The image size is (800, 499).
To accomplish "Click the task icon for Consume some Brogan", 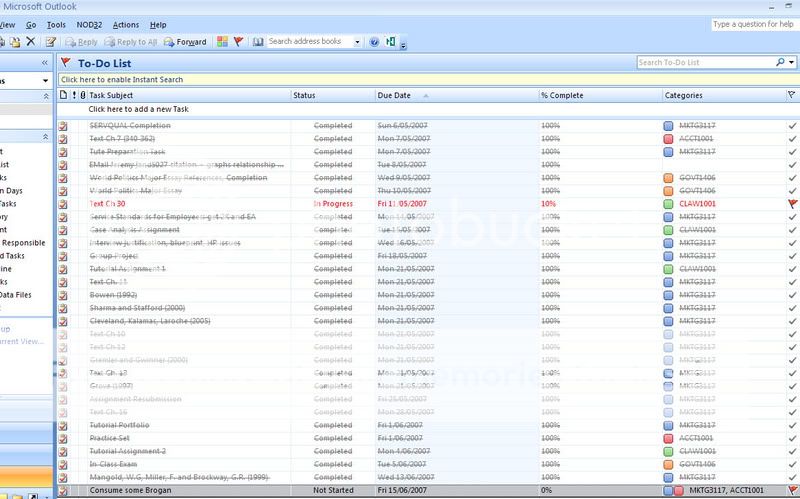I will (x=63, y=490).
